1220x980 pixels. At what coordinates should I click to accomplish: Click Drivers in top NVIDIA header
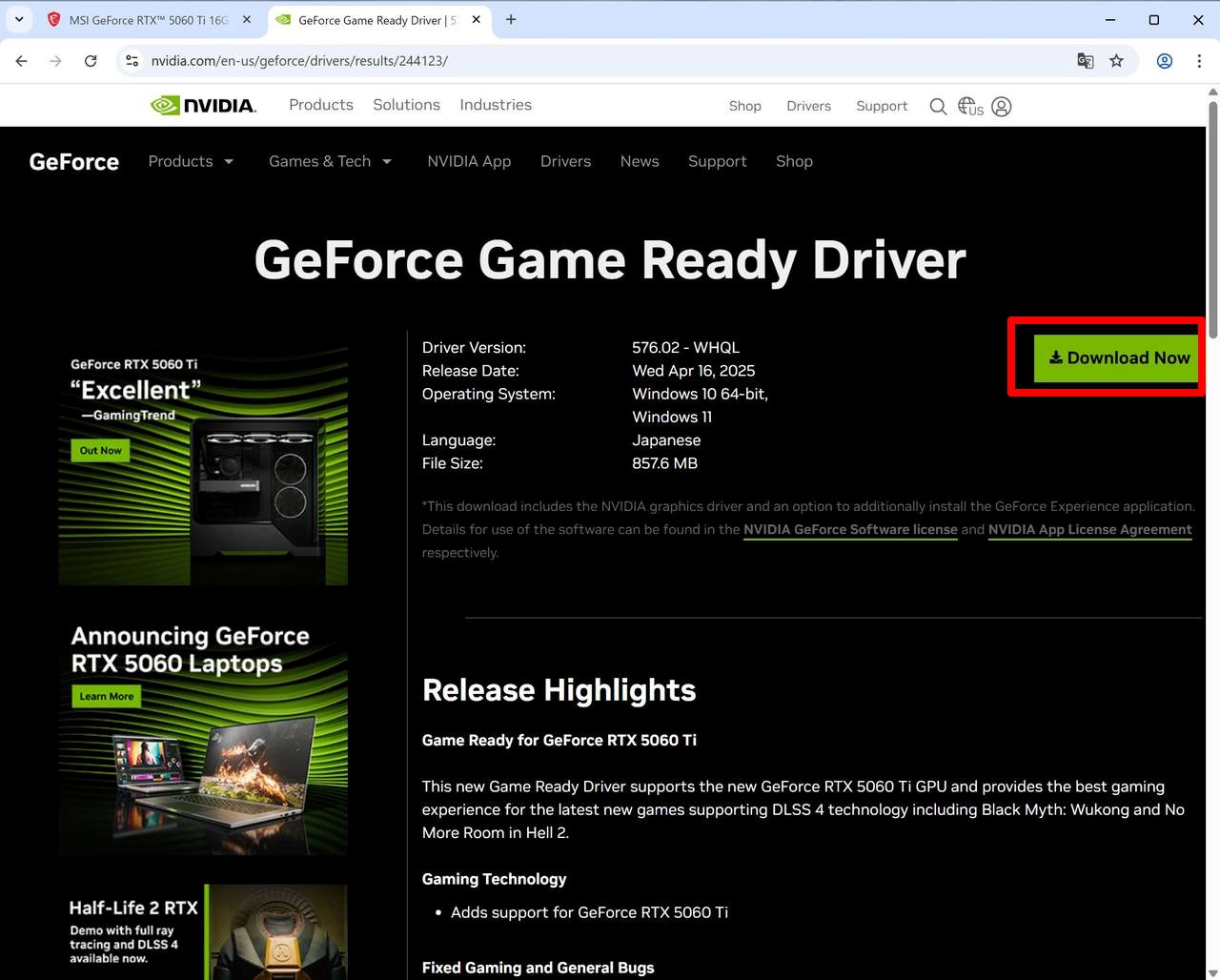click(809, 106)
